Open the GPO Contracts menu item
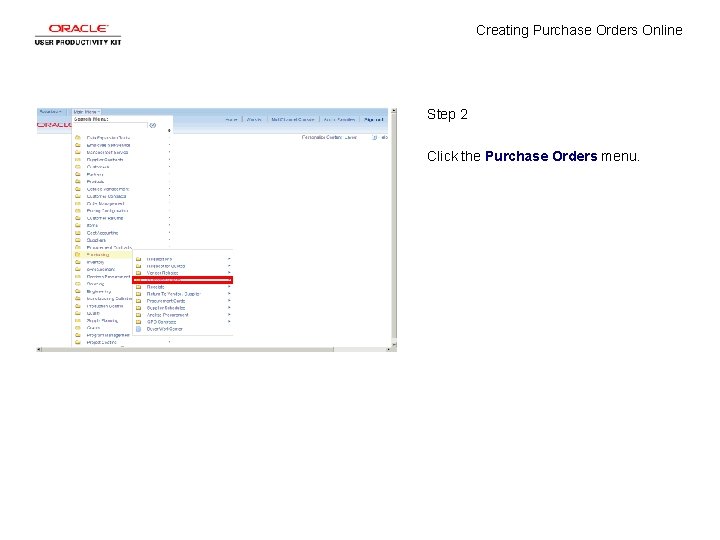The width and height of the screenshot is (720, 540). [x=161, y=322]
